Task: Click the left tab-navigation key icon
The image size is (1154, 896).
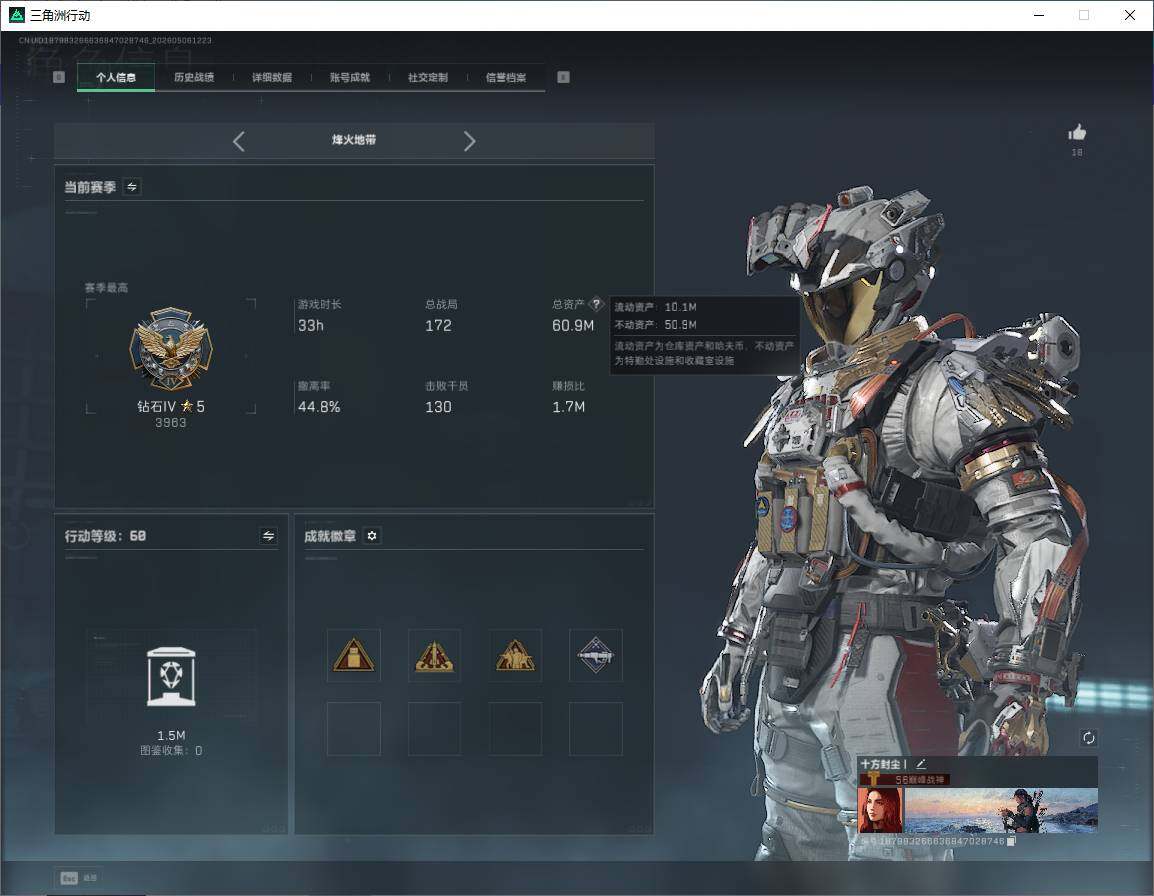Action: (59, 77)
